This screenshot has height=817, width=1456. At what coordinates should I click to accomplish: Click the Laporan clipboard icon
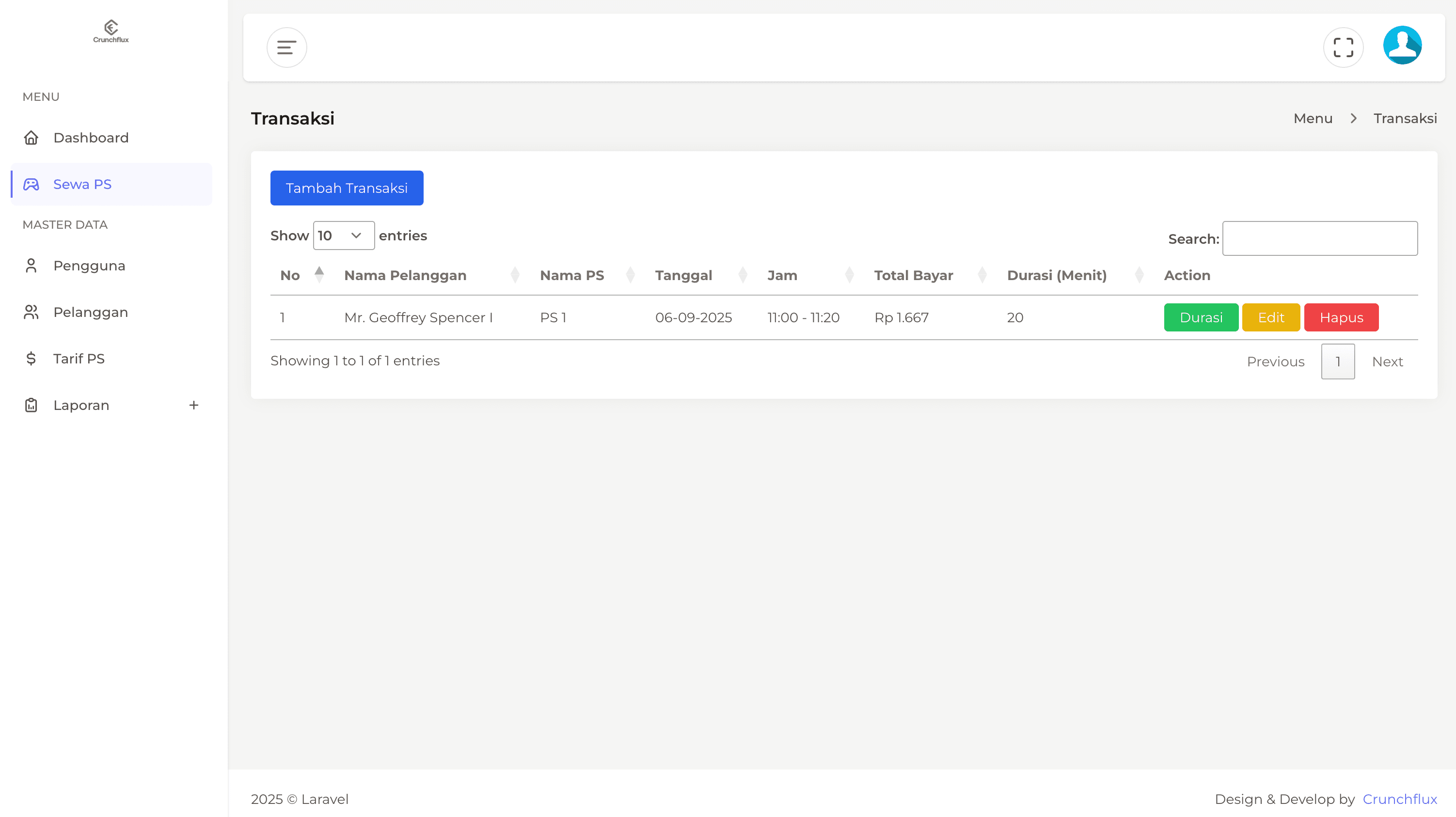(x=31, y=405)
